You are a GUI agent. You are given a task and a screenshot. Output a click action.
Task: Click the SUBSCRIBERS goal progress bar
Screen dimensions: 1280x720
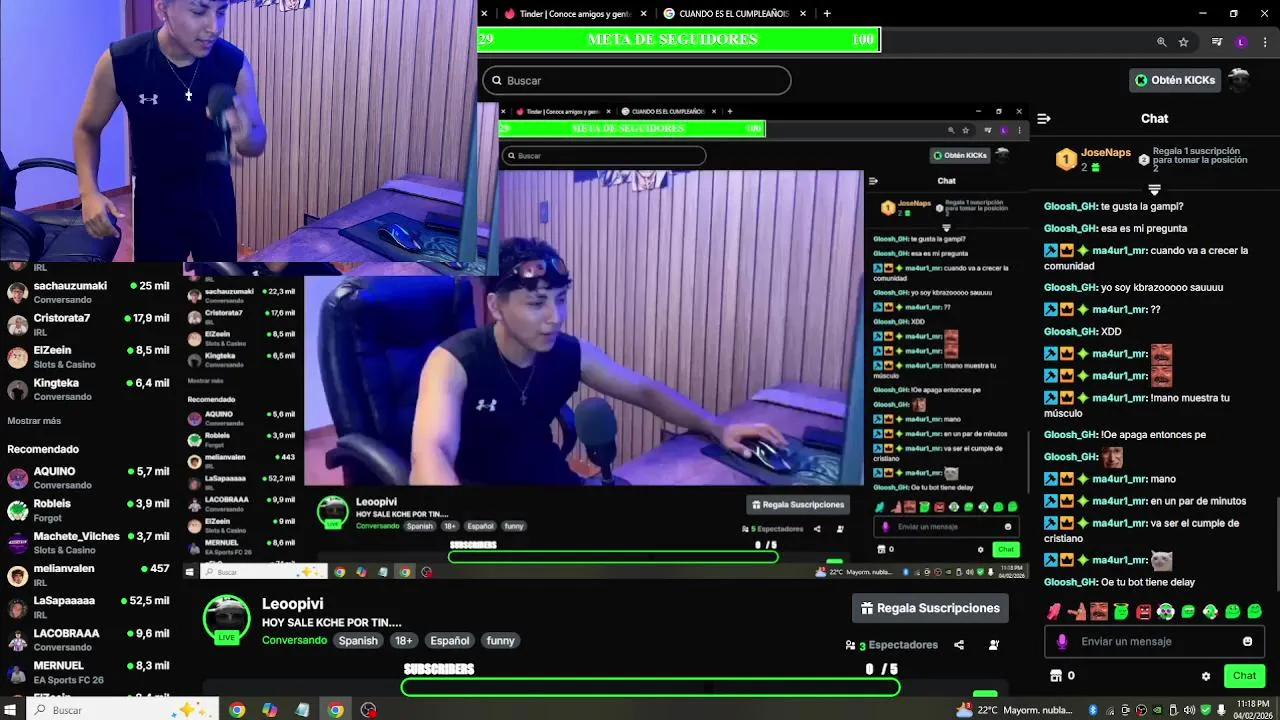[x=650, y=687]
